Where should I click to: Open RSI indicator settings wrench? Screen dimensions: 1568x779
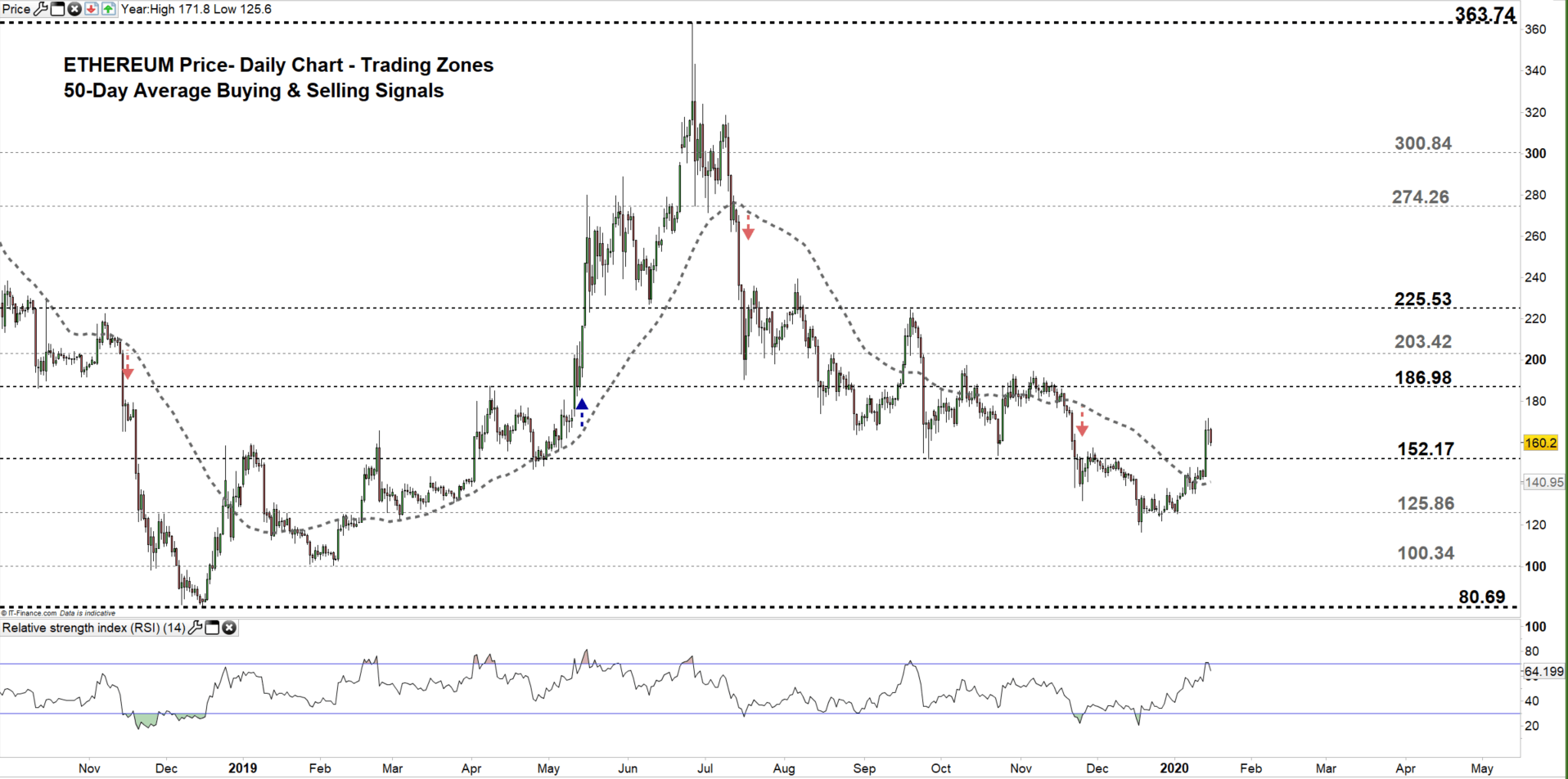pyautogui.click(x=195, y=628)
